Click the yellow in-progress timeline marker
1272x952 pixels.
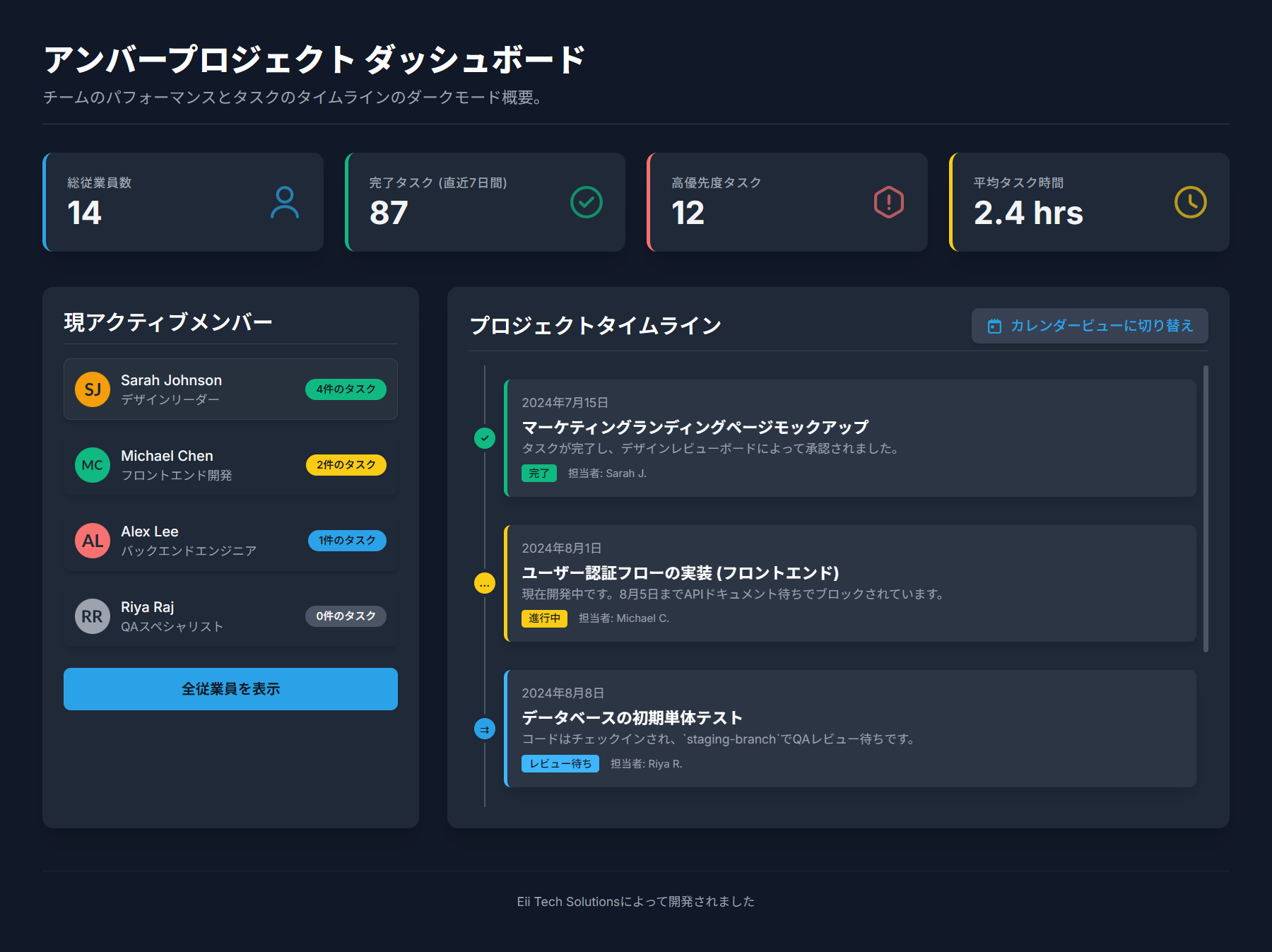pos(485,584)
